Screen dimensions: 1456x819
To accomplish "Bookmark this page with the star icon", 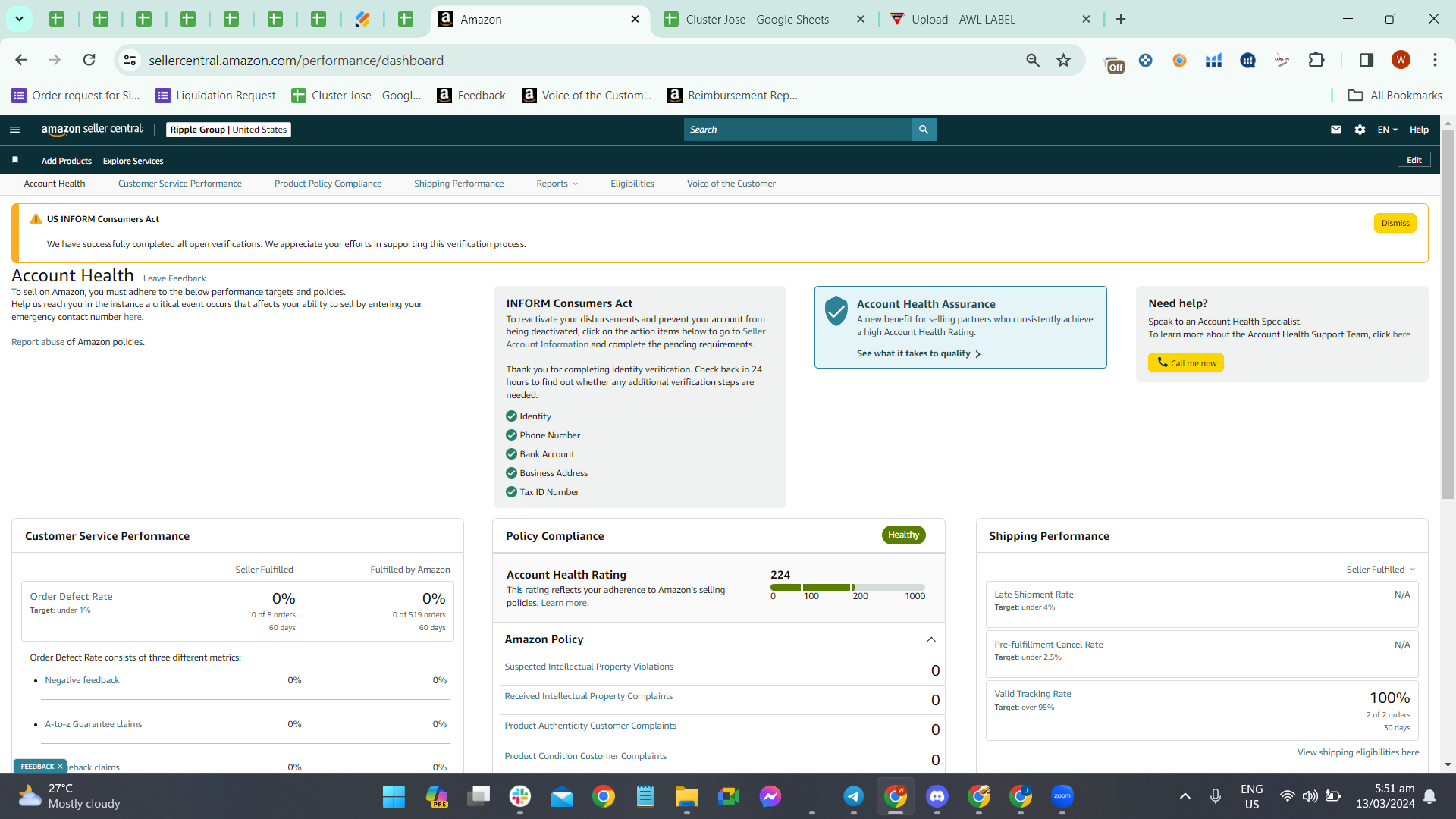I will pos(1064,60).
